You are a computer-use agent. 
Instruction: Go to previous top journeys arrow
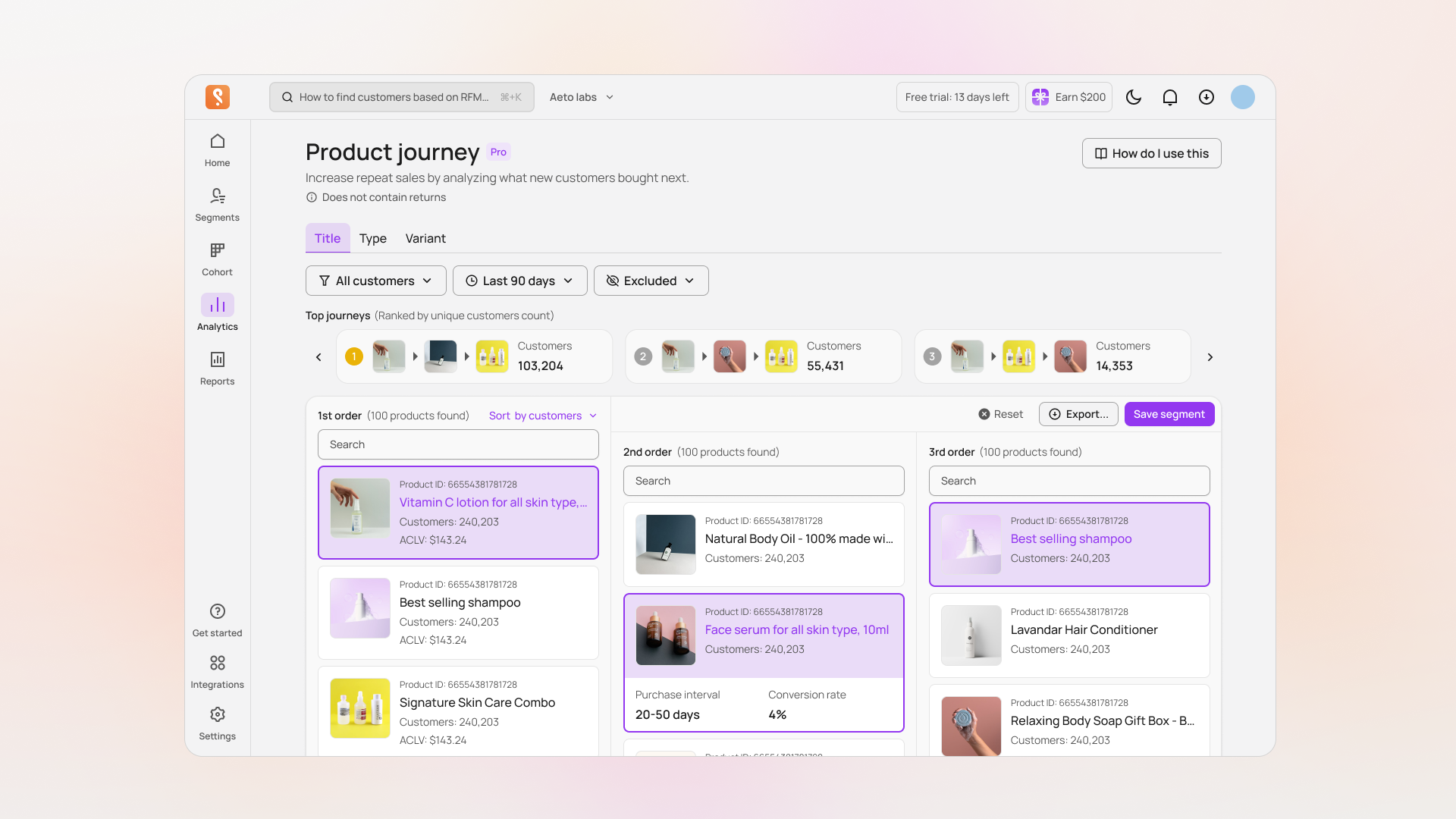318,356
